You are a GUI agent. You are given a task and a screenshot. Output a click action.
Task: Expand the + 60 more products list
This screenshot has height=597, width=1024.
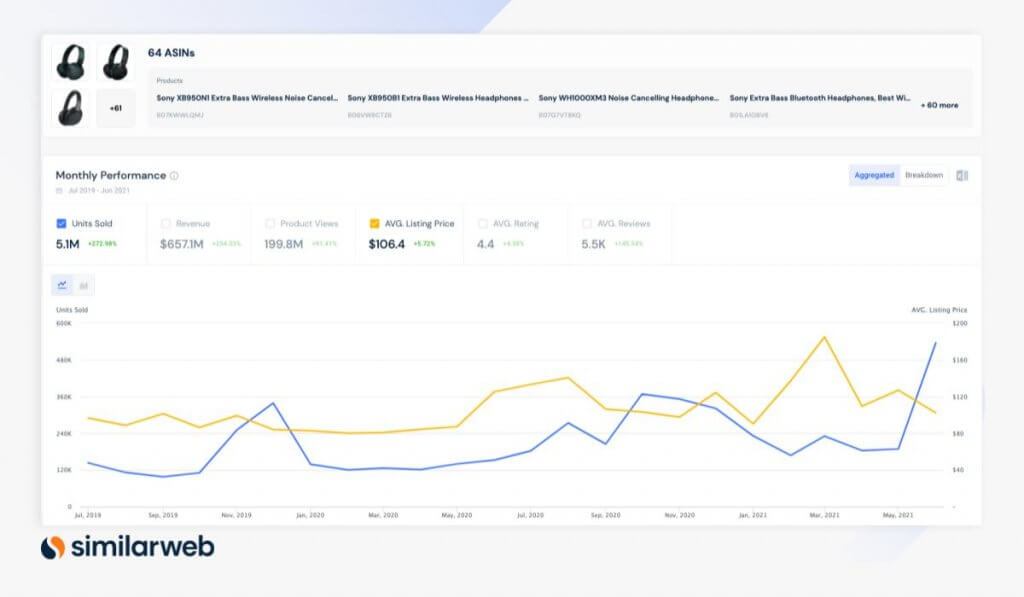click(939, 105)
